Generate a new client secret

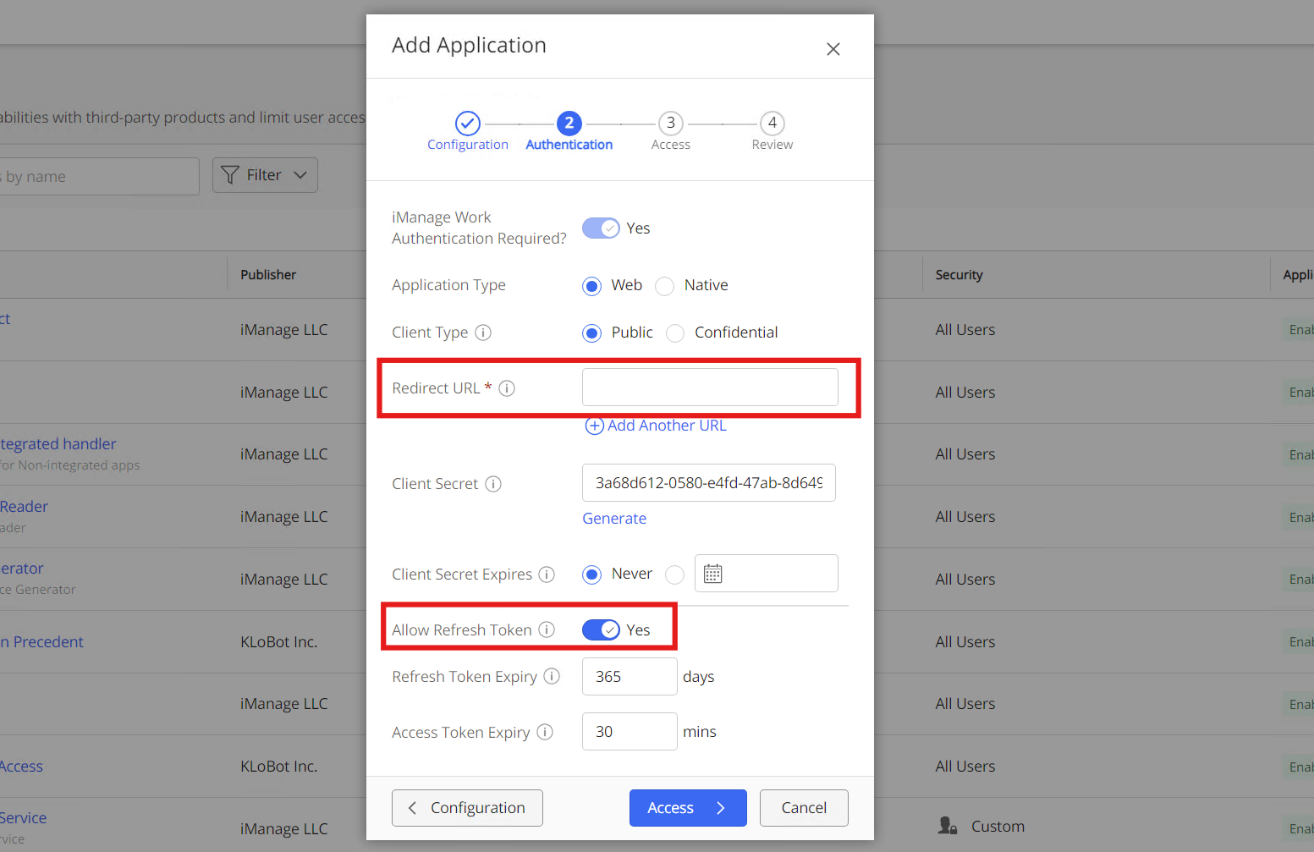coord(614,518)
